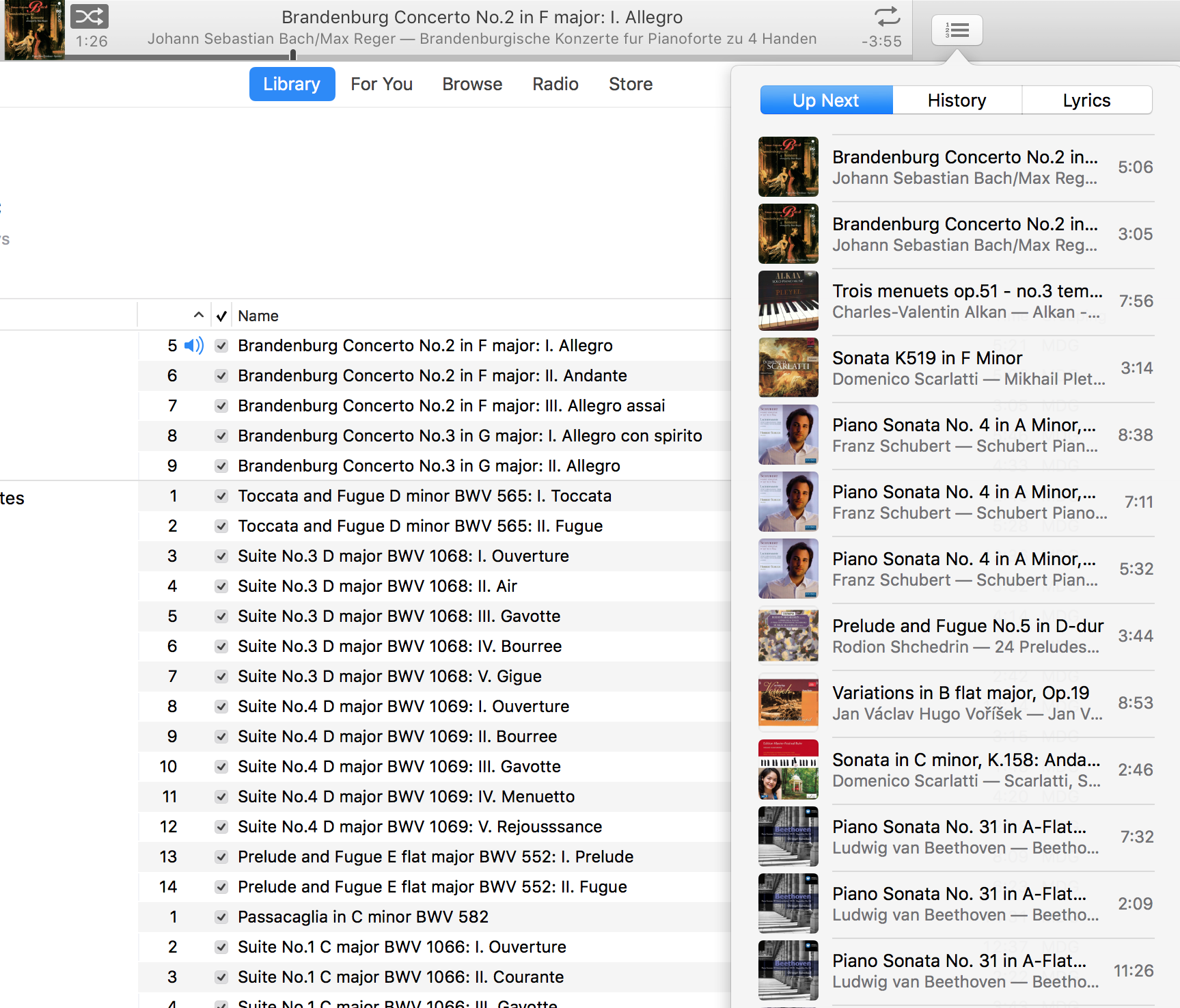Click the playback progress bar playhead
The width and height of the screenshot is (1180, 1008).
point(293,55)
